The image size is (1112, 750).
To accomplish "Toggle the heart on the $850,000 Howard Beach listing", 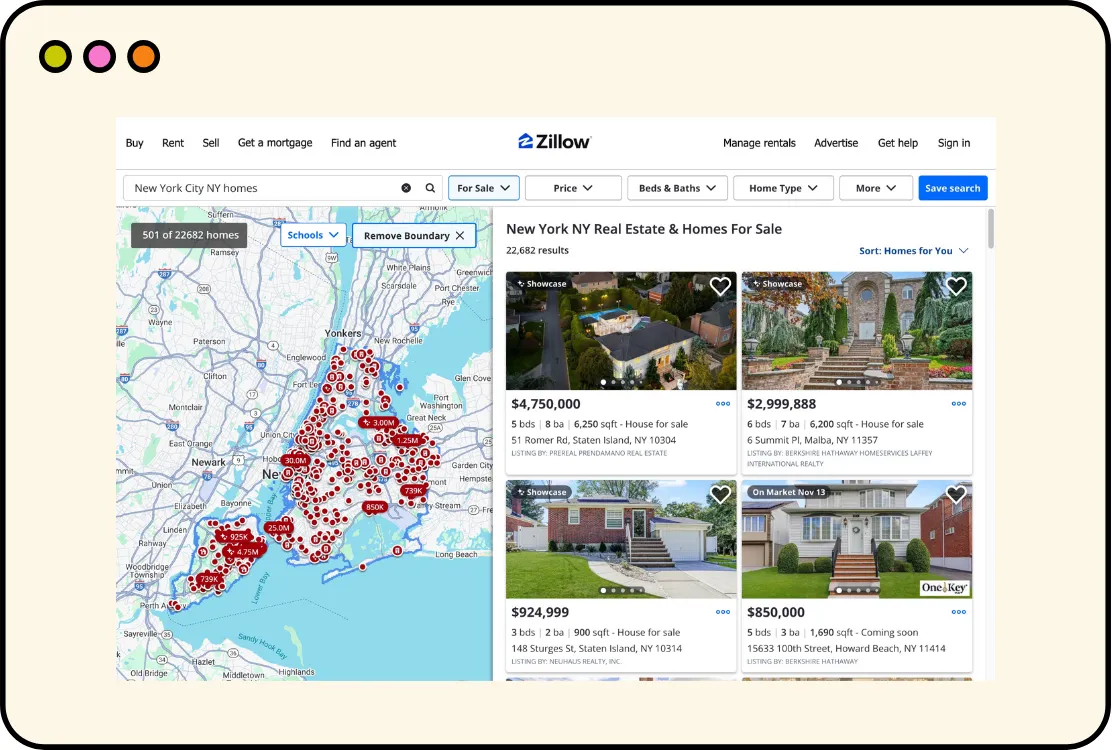I will click(955, 494).
